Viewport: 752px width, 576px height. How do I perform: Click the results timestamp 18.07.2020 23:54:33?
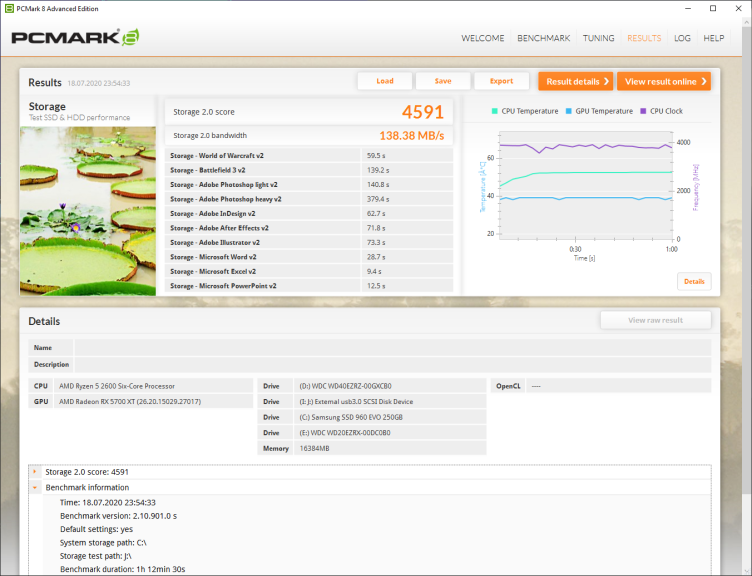point(98,83)
